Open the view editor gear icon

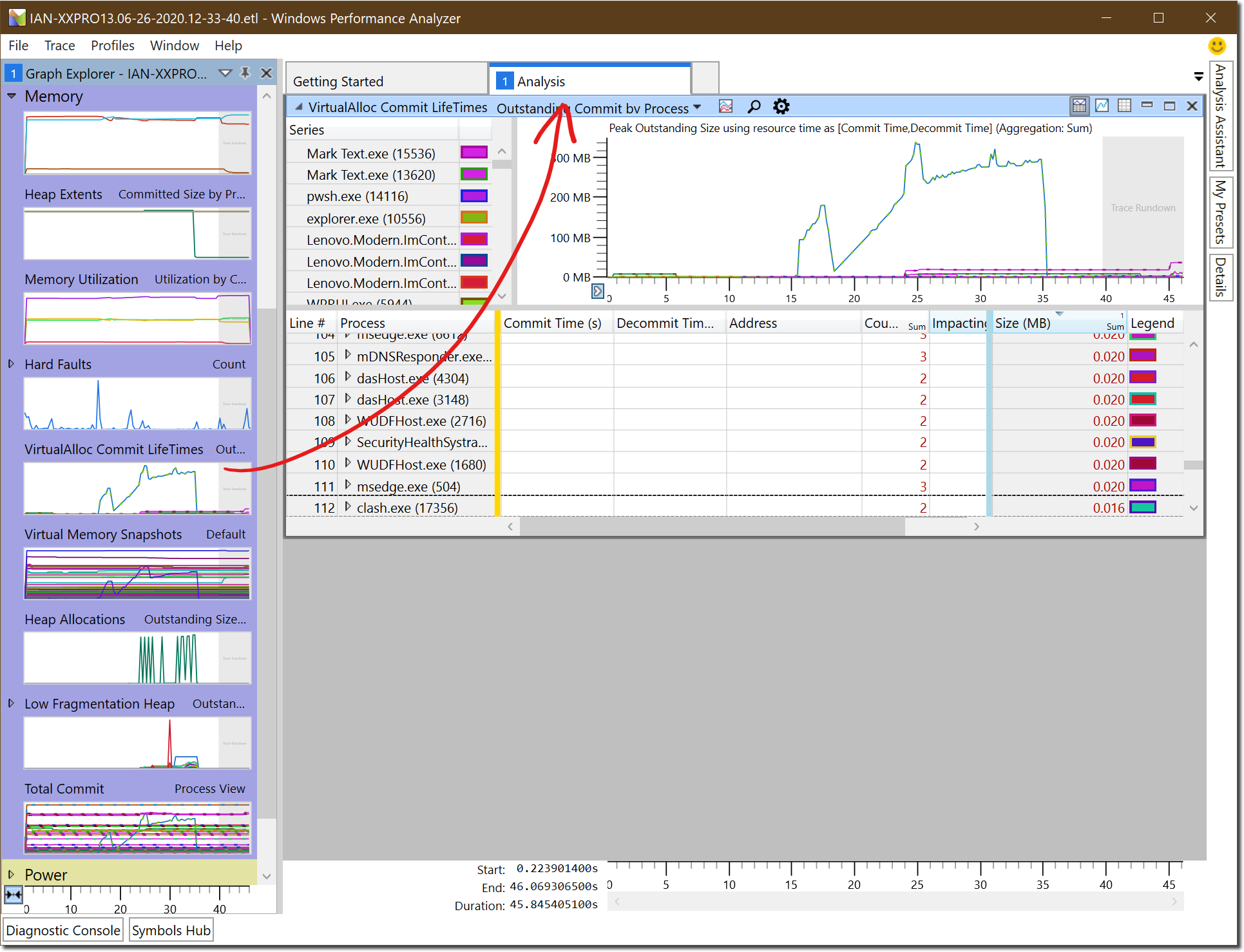(781, 106)
